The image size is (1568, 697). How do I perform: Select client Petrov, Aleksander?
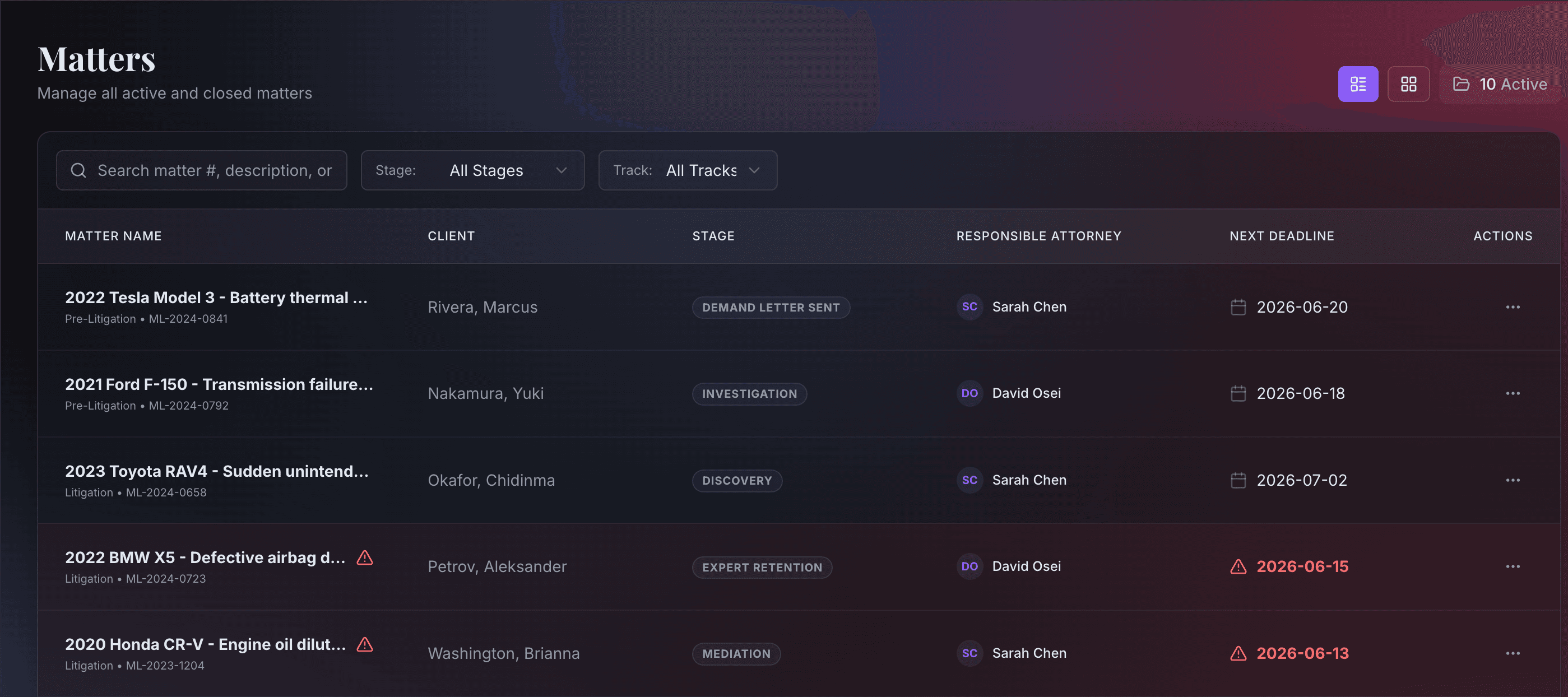tap(497, 566)
